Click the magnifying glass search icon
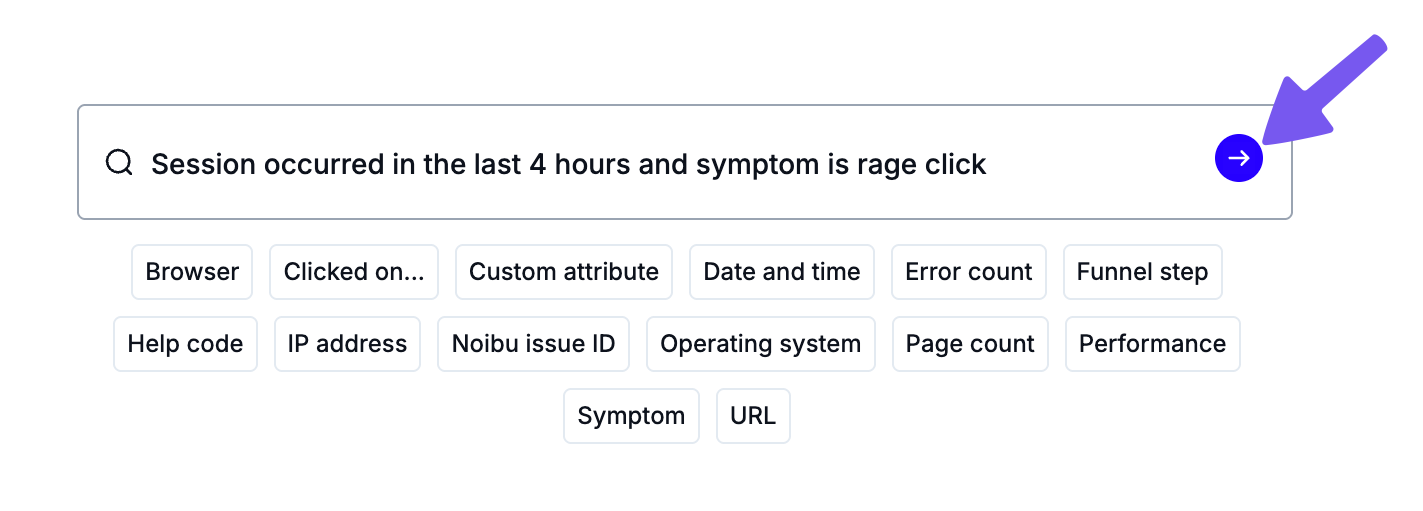Viewport: 1423px width, 511px height. [119, 162]
